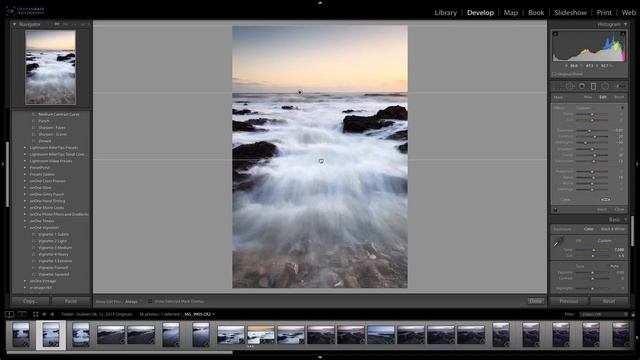This screenshot has height=360, width=640.
Task: Collapse the onOne Vignettes preset folder
Action: (25, 228)
